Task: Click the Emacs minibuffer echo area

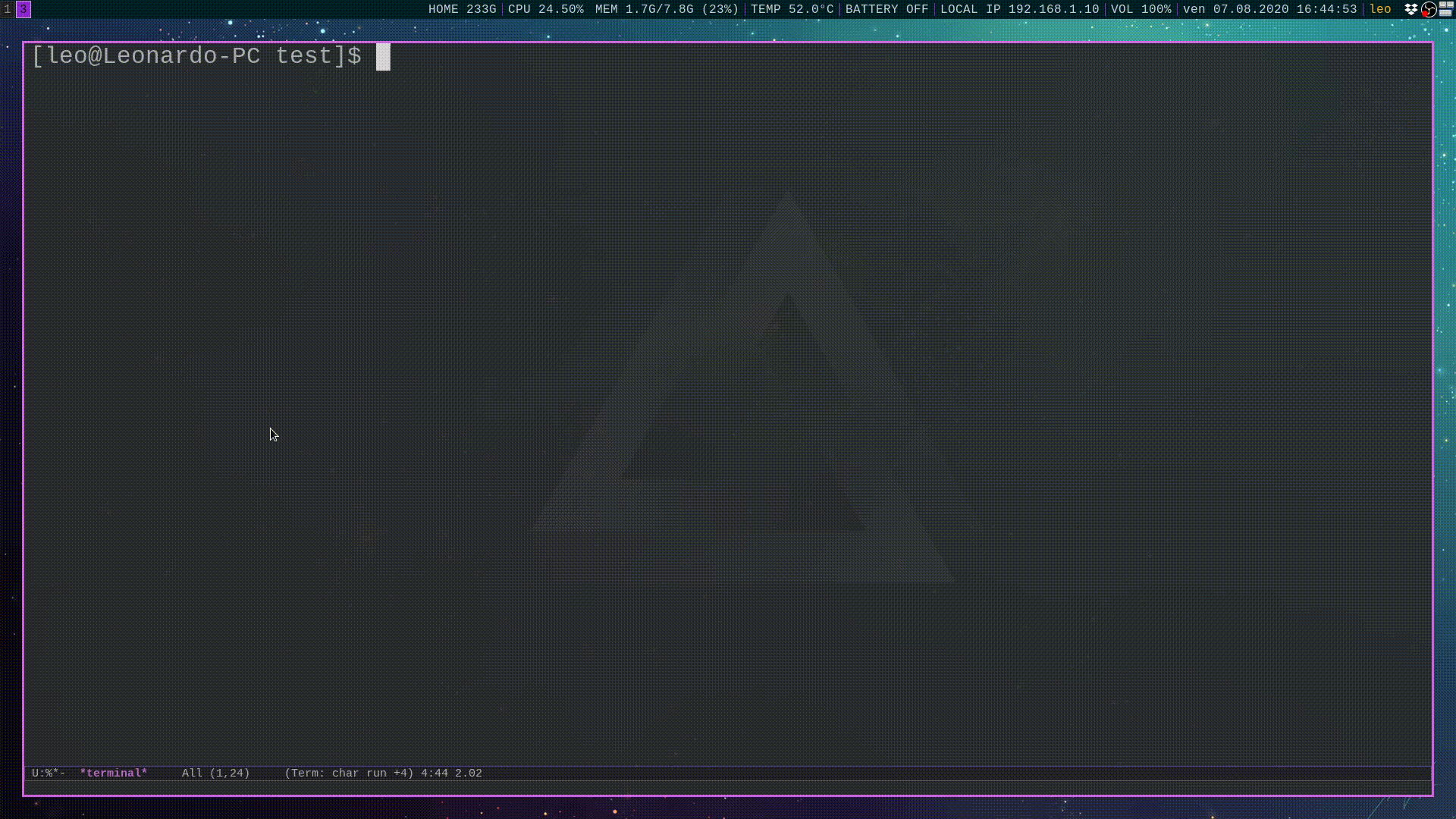Action: click(x=727, y=788)
